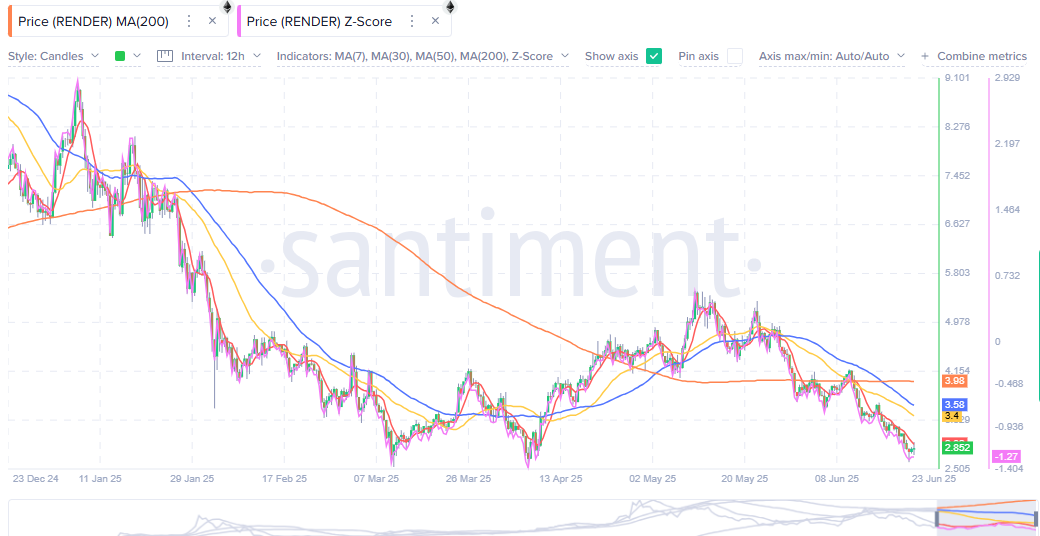
Task: Click the 2.197 Z-Score axis tick
Action: point(1006,144)
